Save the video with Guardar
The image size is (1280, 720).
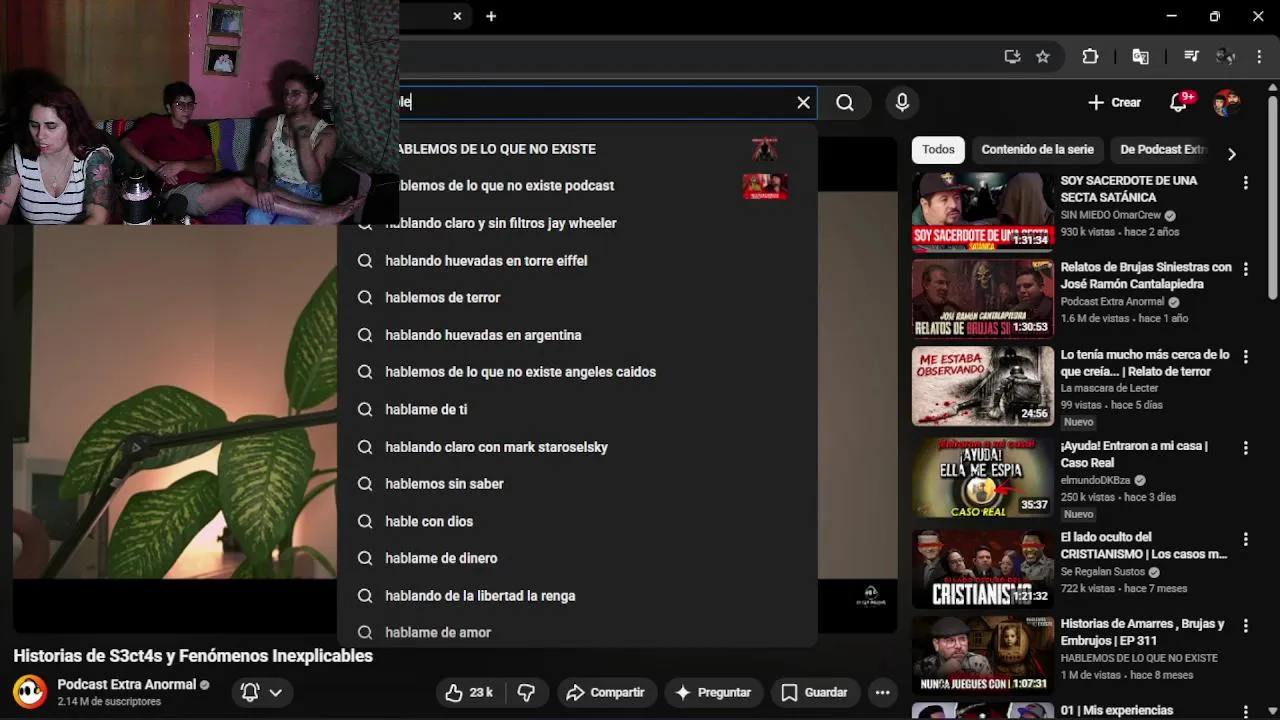coord(815,692)
